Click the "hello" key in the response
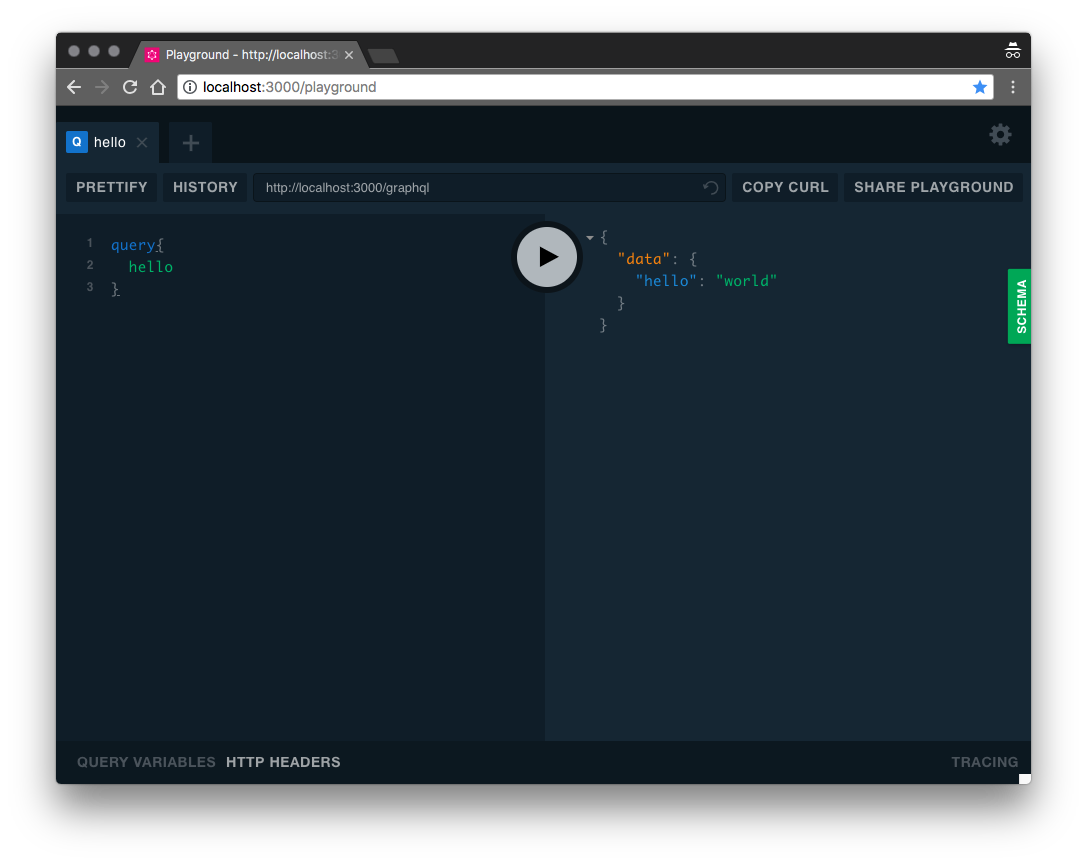The width and height of the screenshot is (1087, 864). (x=666, y=281)
